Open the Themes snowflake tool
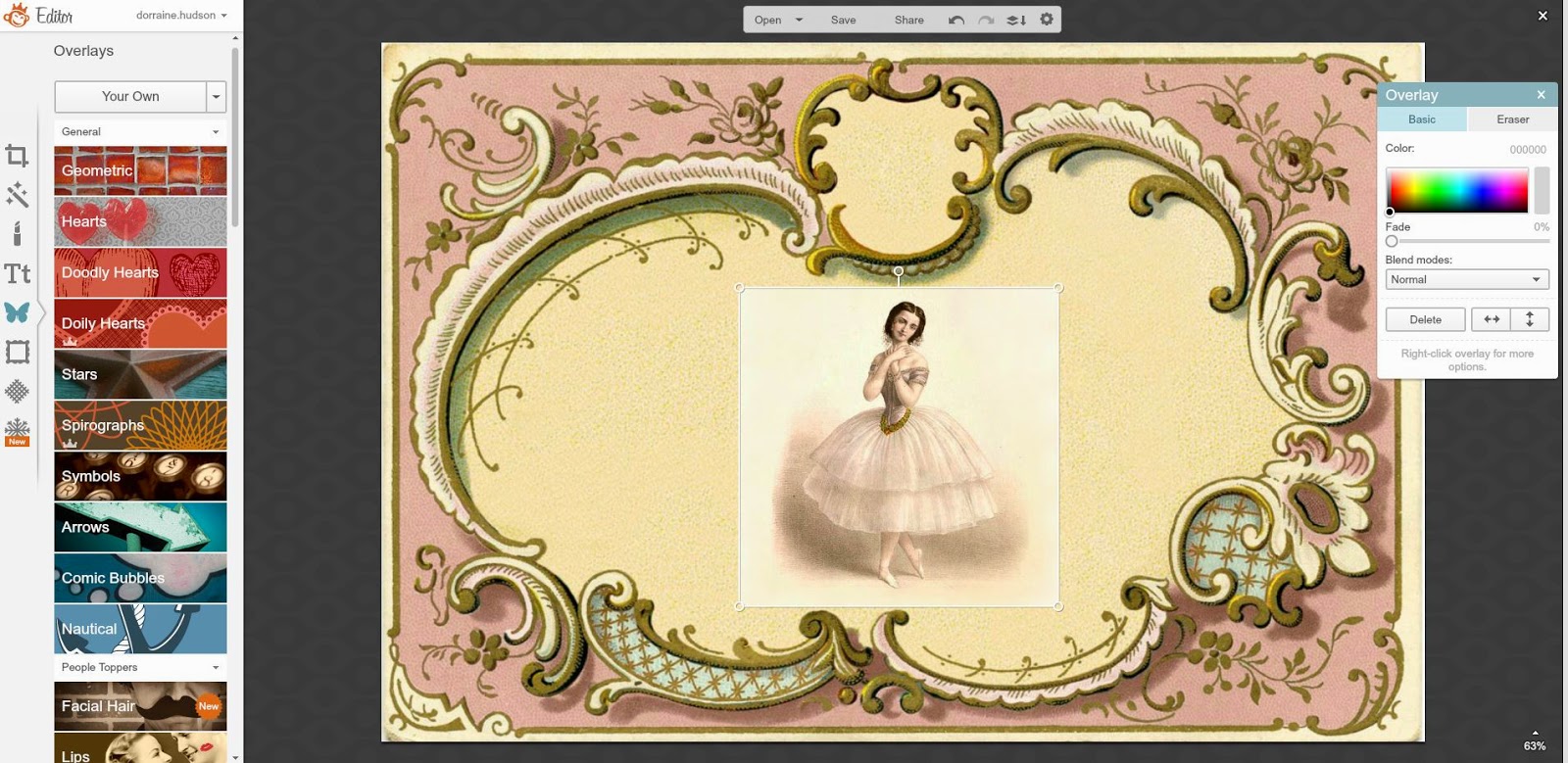Image resolution: width=1568 pixels, height=763 pixels. point(17,431)
